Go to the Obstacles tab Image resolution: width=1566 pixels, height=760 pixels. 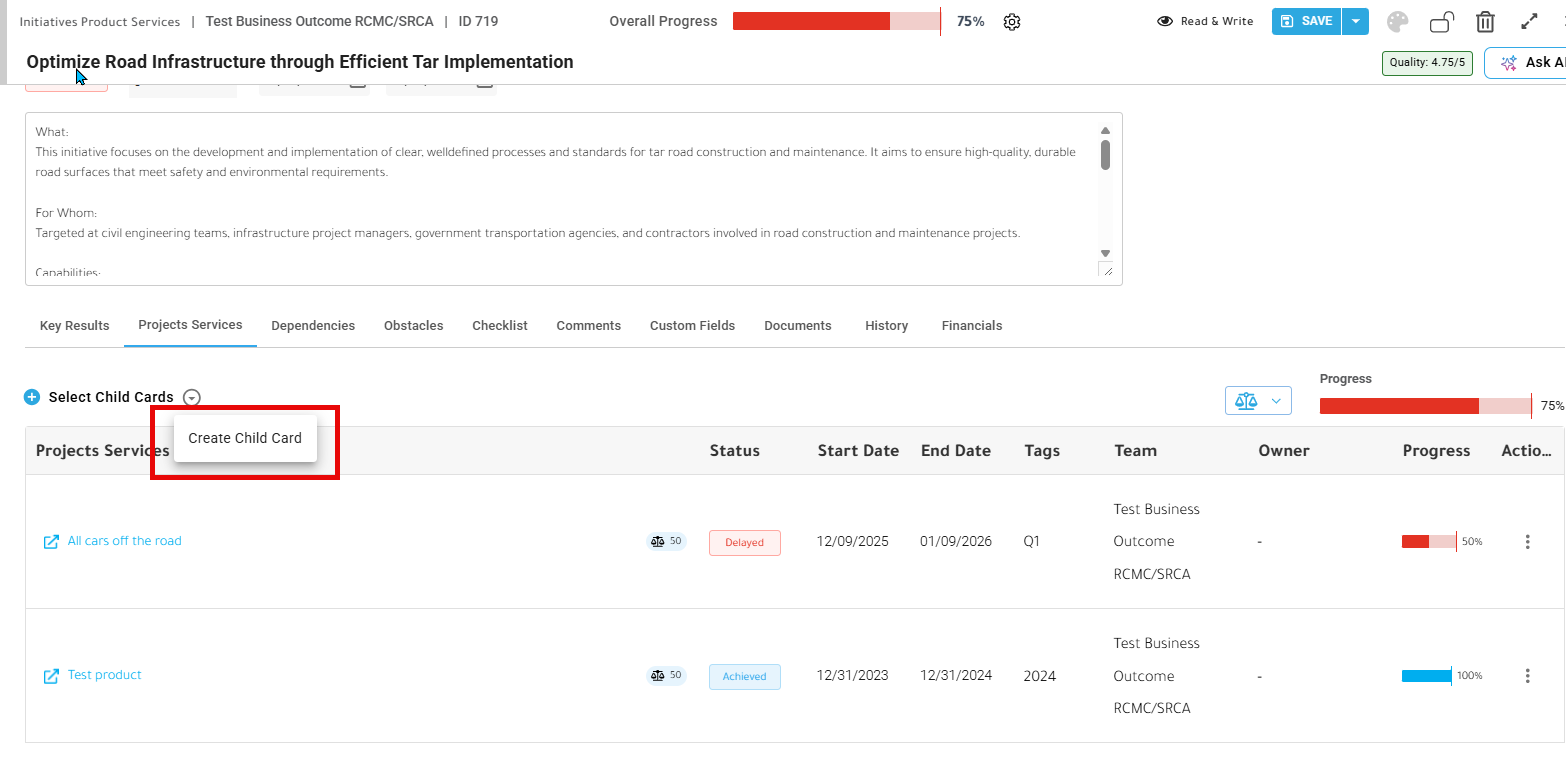pos(414,326)
